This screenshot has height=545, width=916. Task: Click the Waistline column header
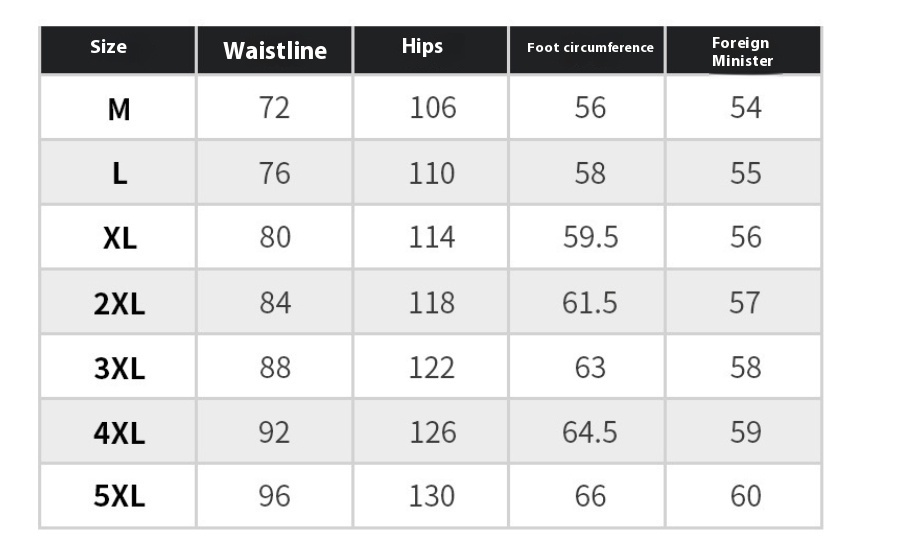(275, 51)
